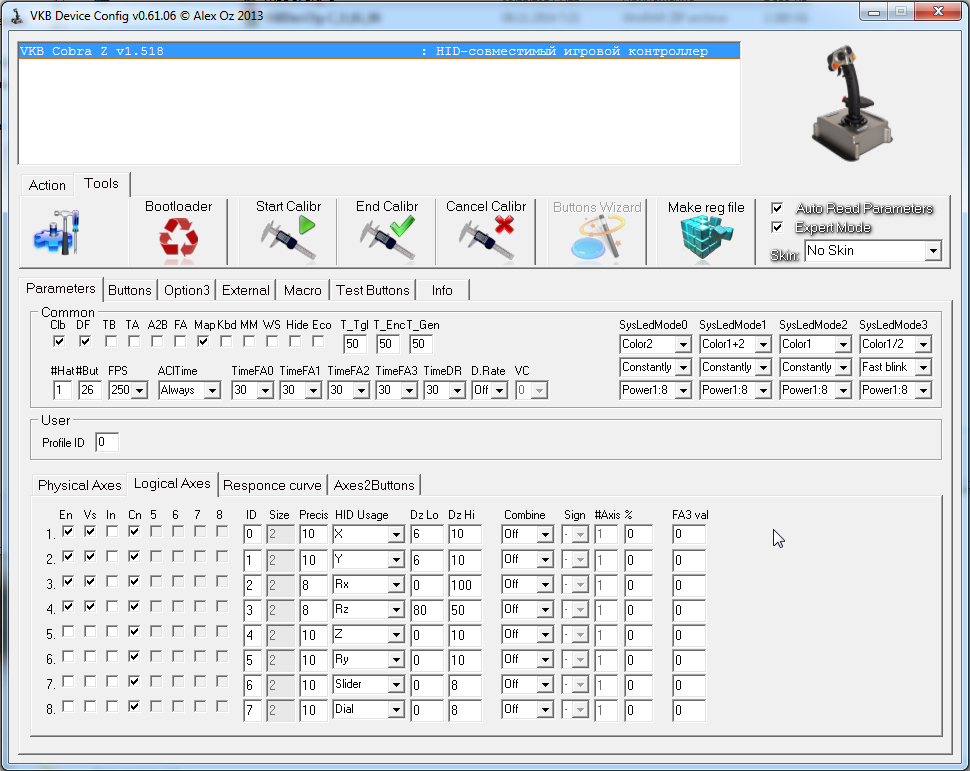Image resolution: width=970 pixels, height=771 pixels.
Task: Click the joystick device image
Action: pos(851,100)
